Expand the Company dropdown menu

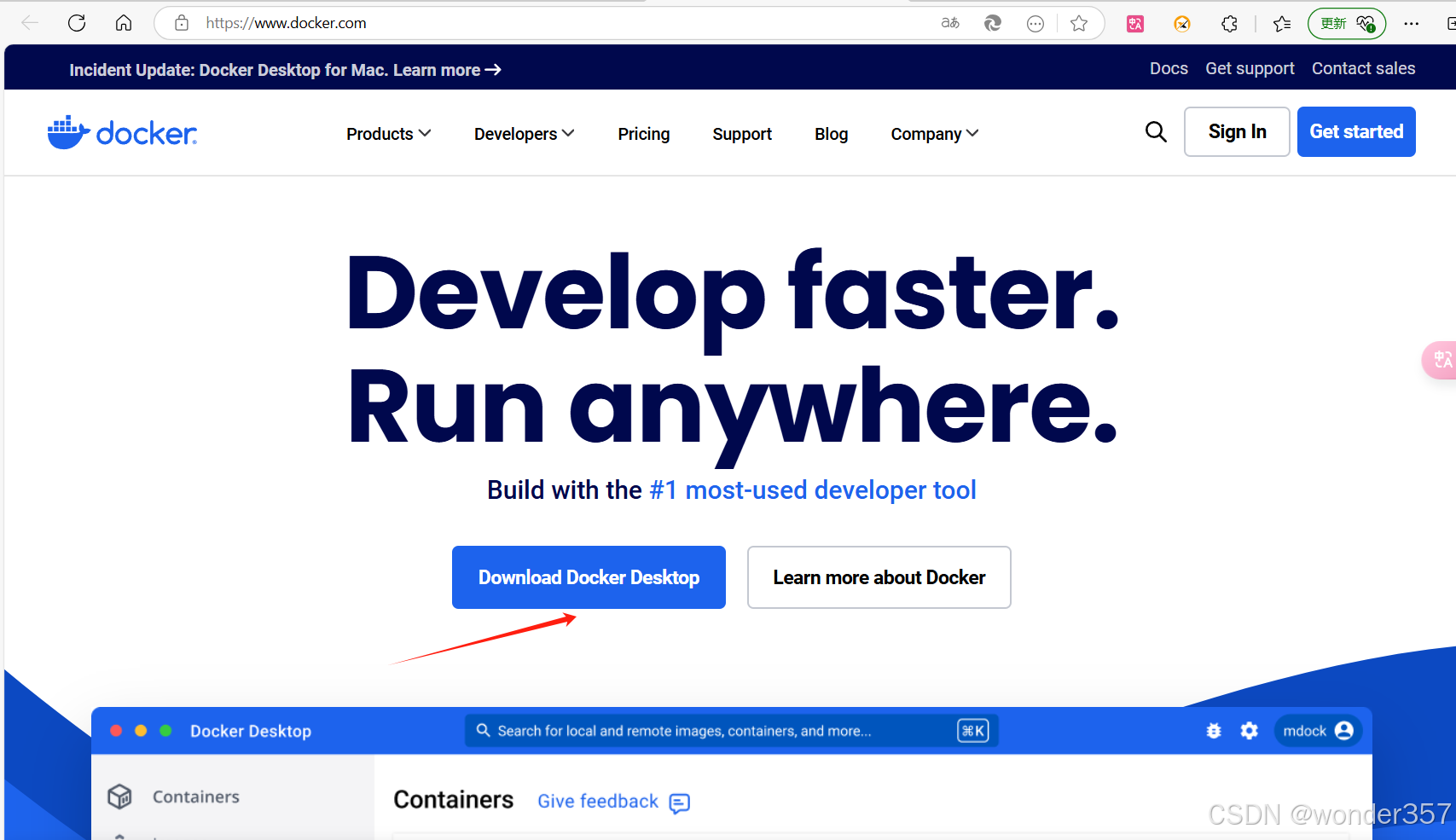935,134
